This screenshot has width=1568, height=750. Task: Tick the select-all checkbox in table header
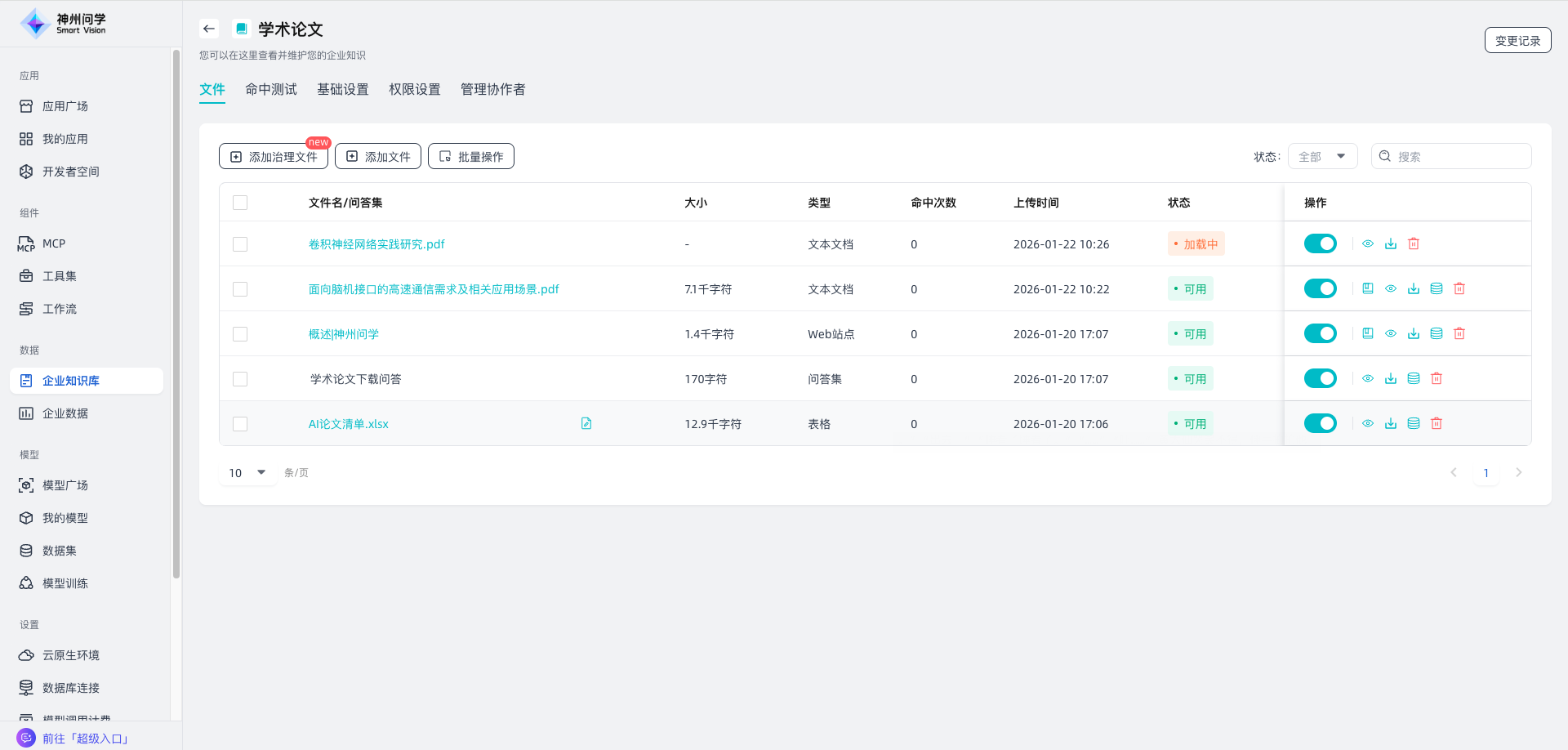[240, 203]
